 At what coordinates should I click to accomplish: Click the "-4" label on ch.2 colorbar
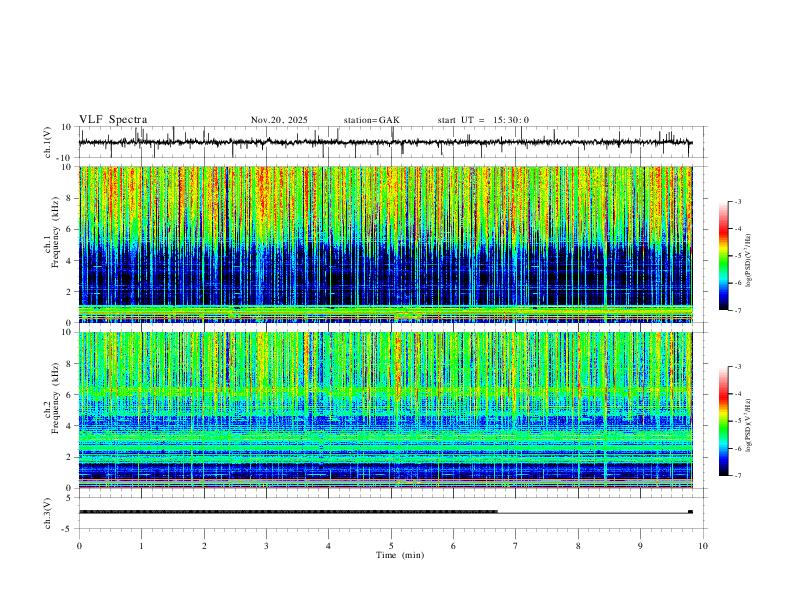(x=737, y=394)
